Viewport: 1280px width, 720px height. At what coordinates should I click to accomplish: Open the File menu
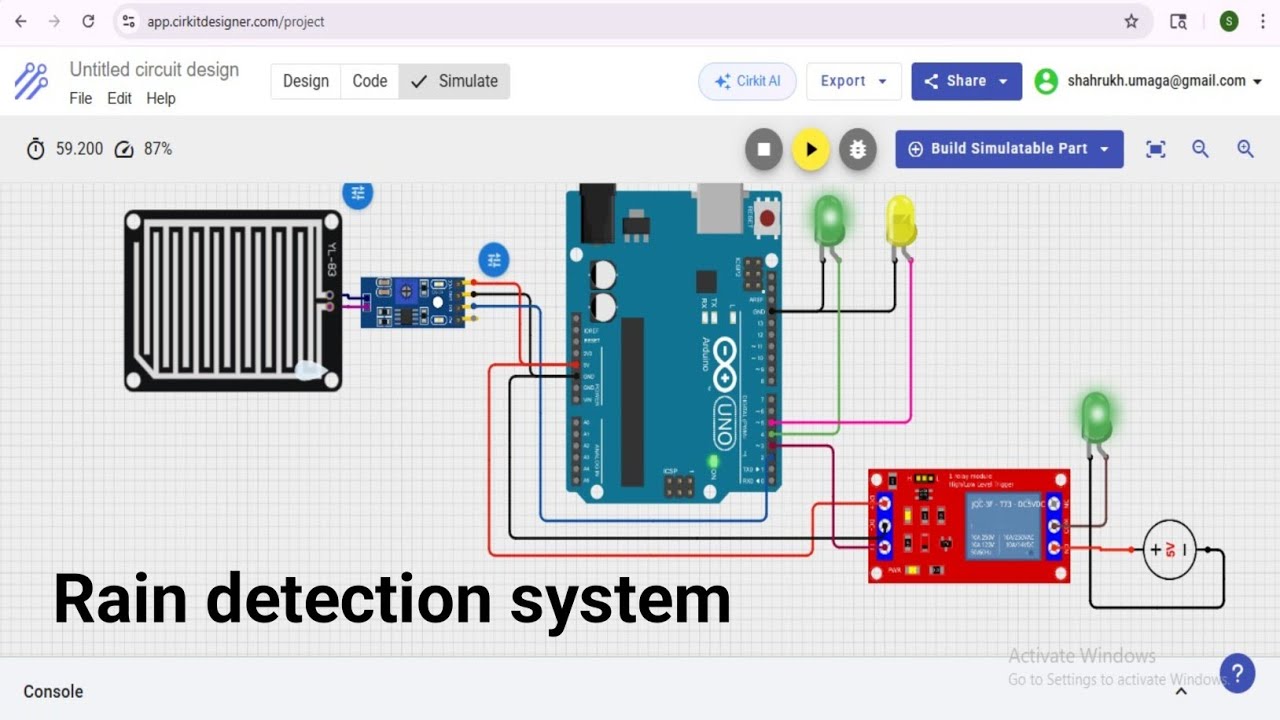click(80, 98)
